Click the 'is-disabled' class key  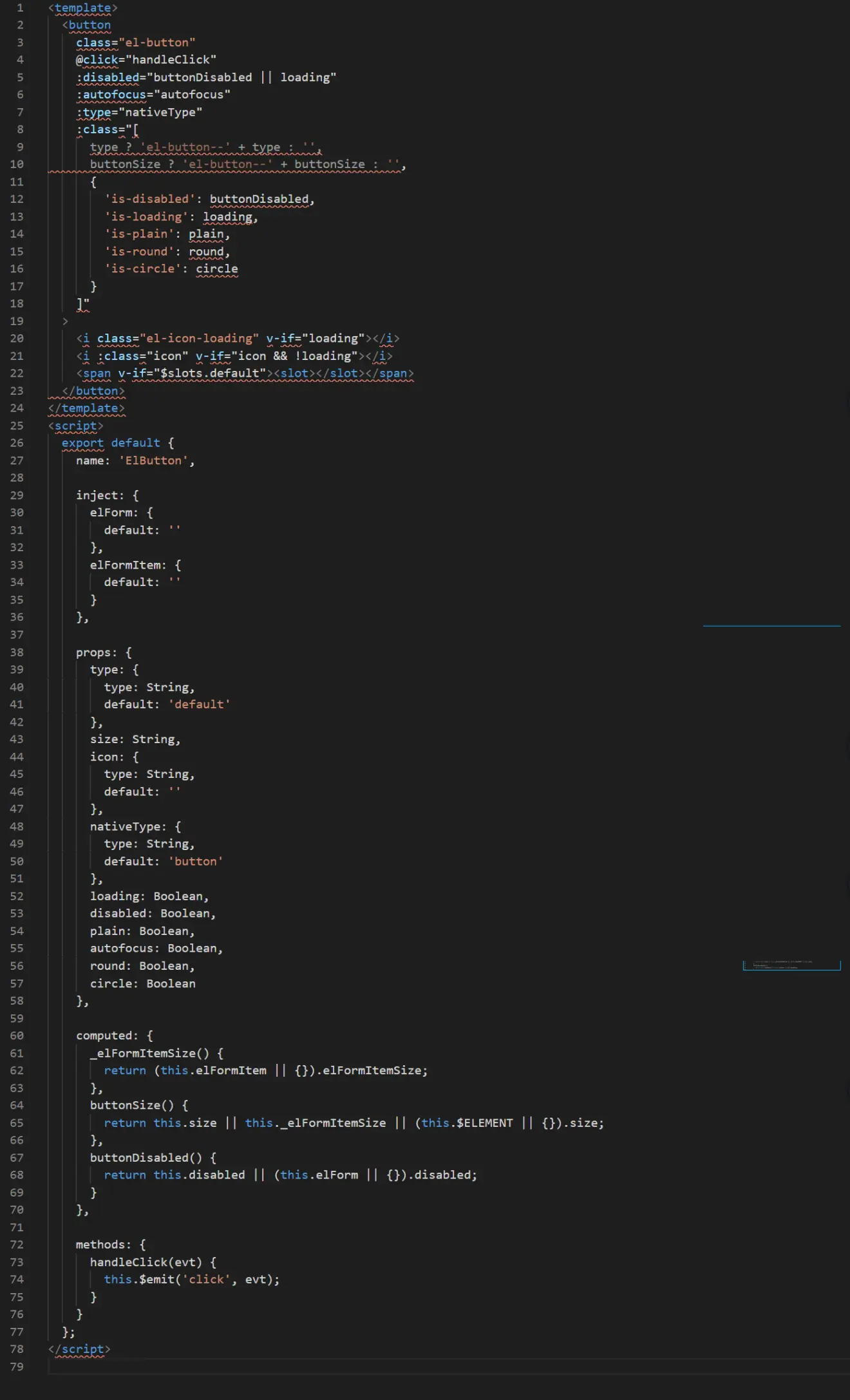click(x=149, y=199)
